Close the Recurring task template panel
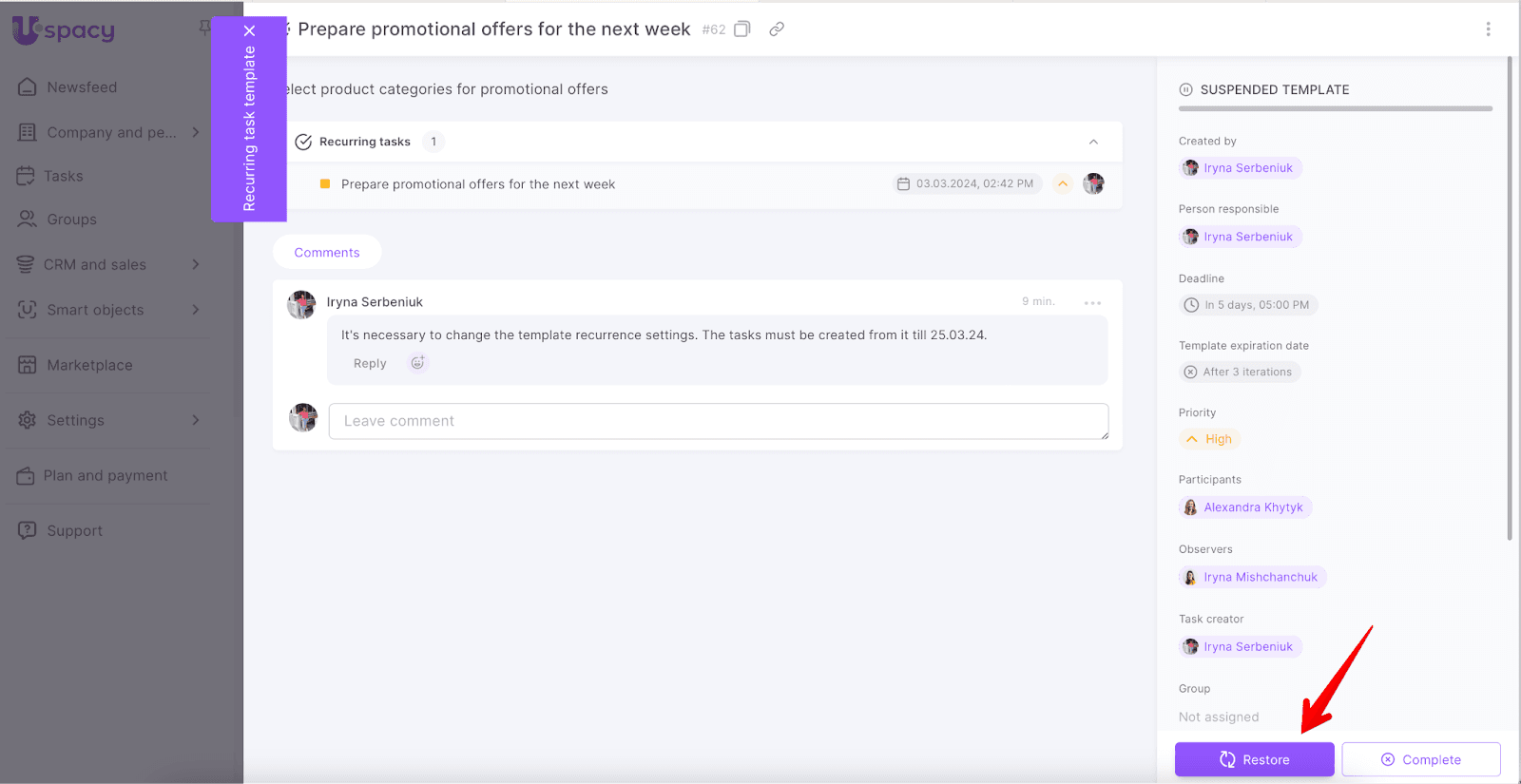The image size is (1521, 784). coord(250,30)
